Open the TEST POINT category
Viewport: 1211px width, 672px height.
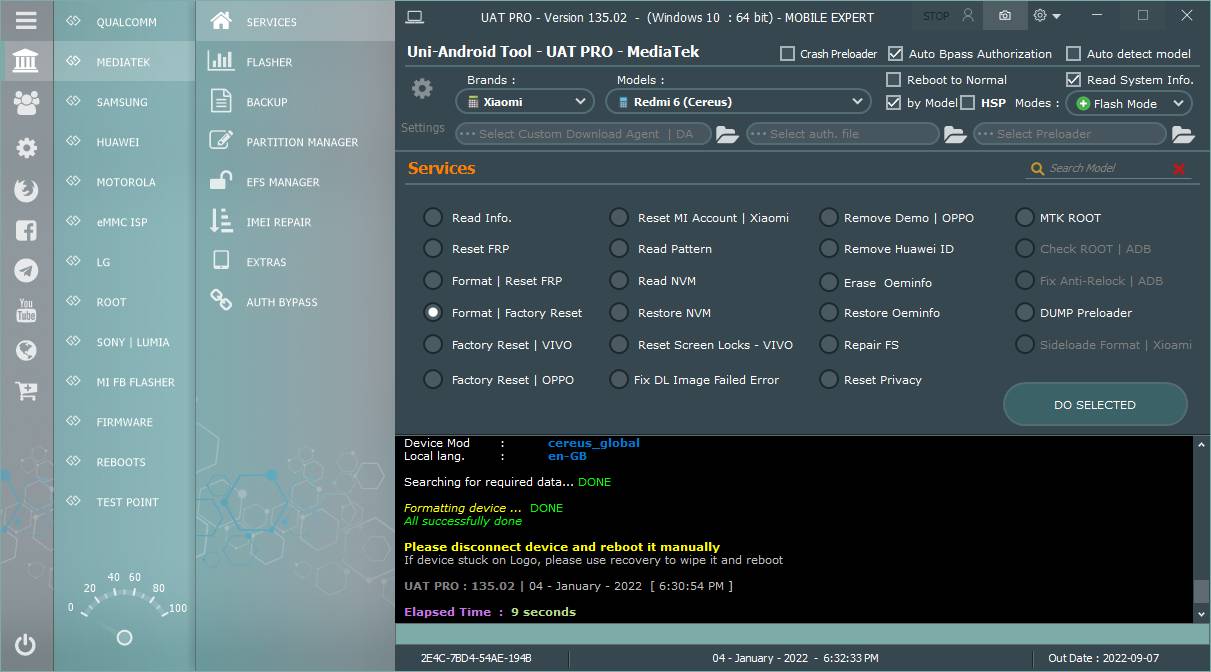point(124,502)
